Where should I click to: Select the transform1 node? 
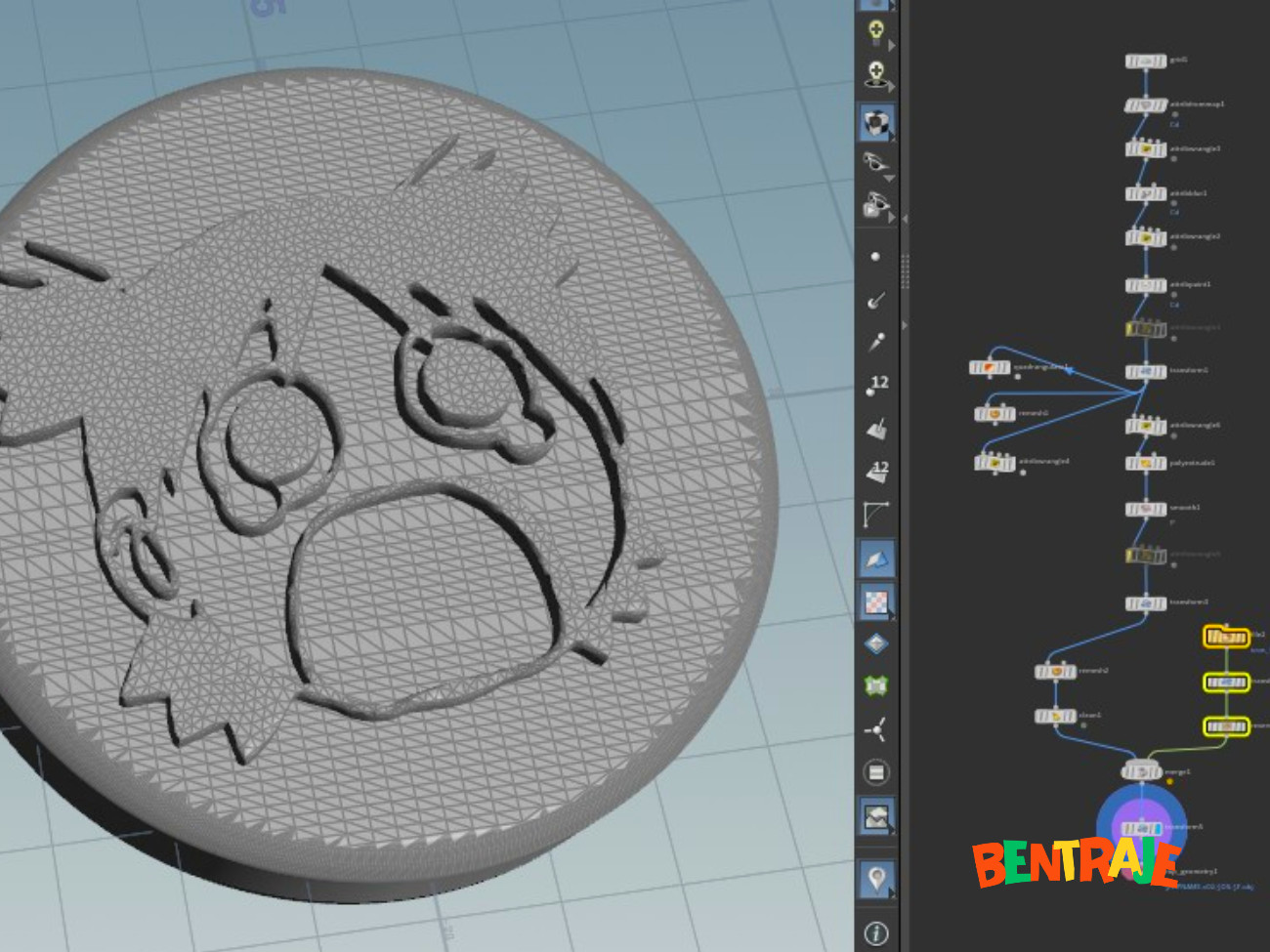pyautogui.click(x=1145, y=371)
